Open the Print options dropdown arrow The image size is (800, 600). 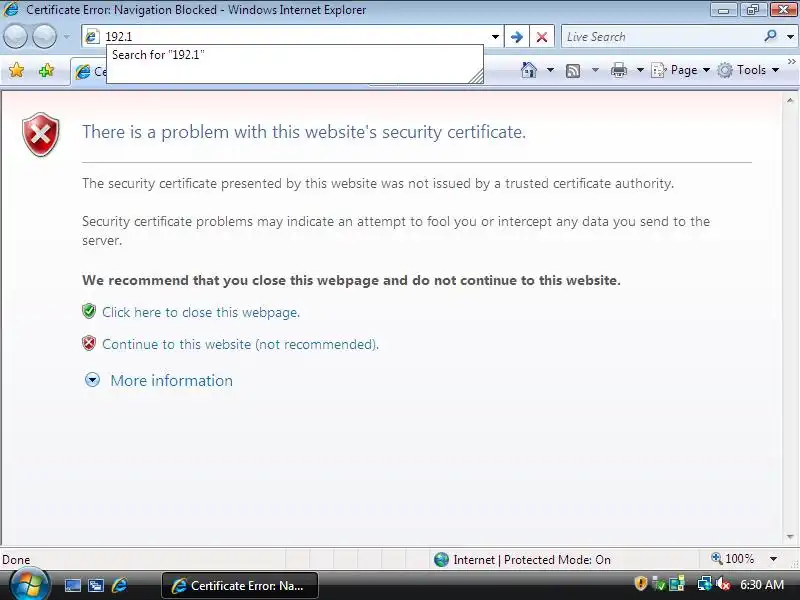640,70
